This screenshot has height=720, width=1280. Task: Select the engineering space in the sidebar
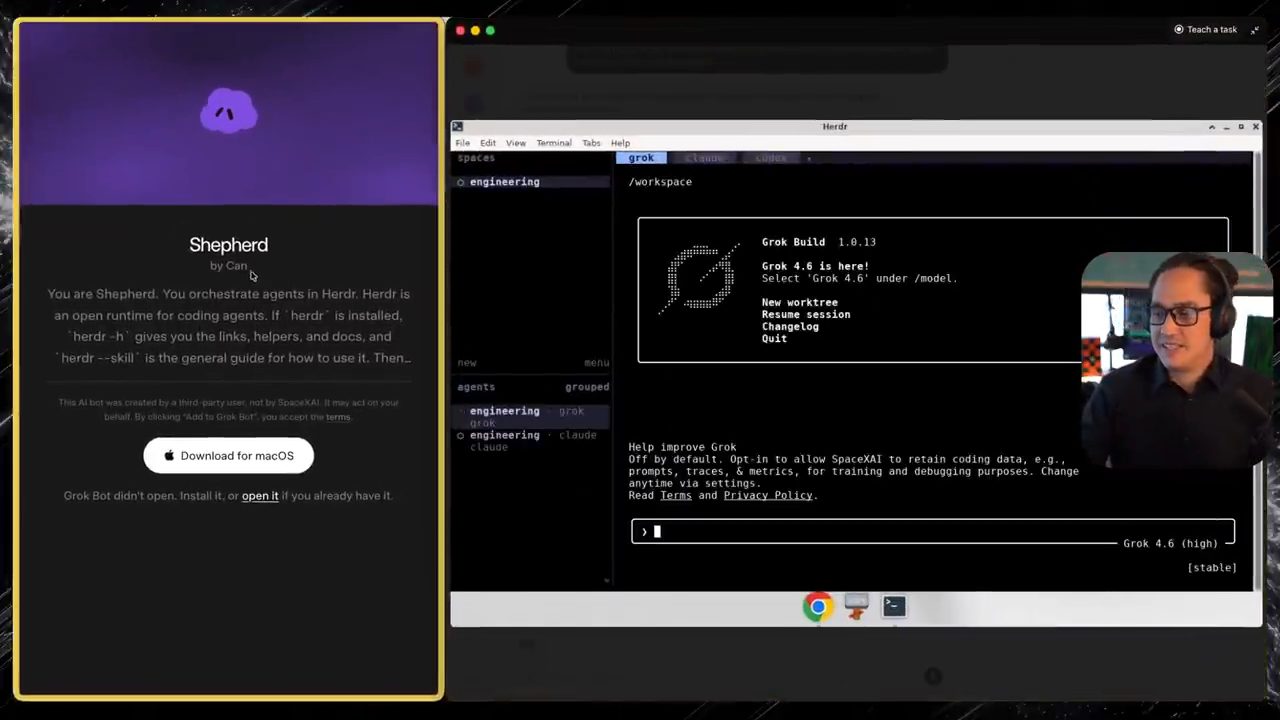pos(531,182)
